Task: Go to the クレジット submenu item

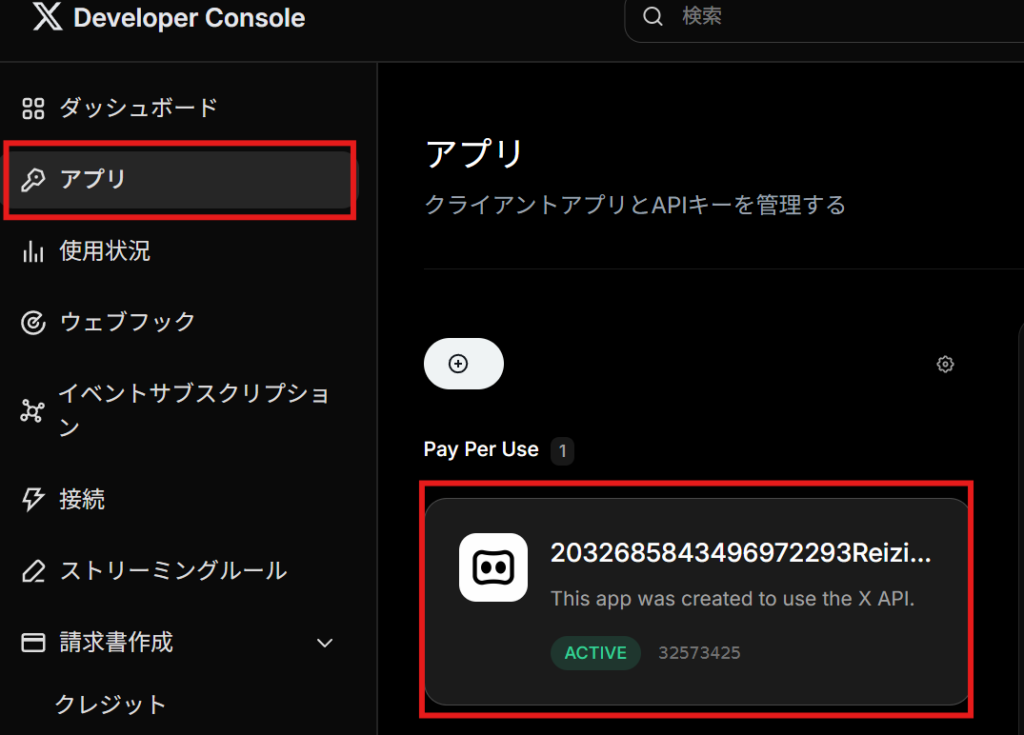Action: click(111, 704)
